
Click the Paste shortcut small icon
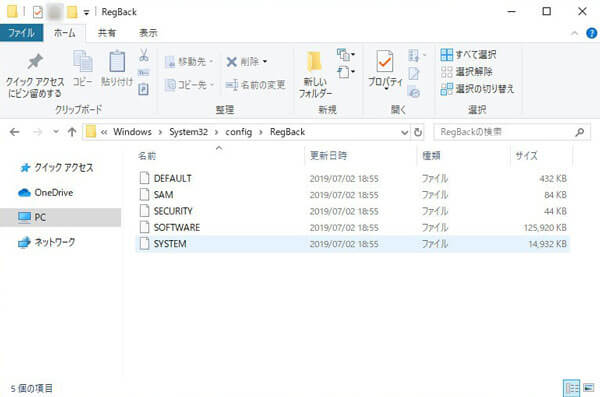pyautogui.click(x=143, y=89)
